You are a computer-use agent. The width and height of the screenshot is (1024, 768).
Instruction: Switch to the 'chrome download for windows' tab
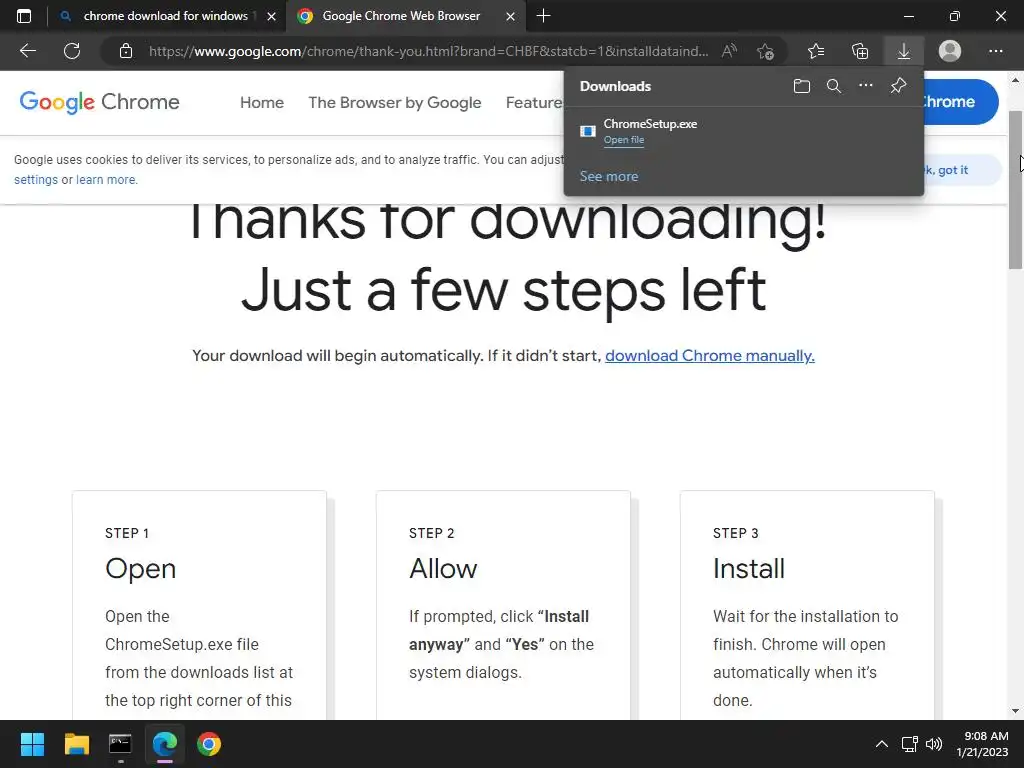click(165, 16)
